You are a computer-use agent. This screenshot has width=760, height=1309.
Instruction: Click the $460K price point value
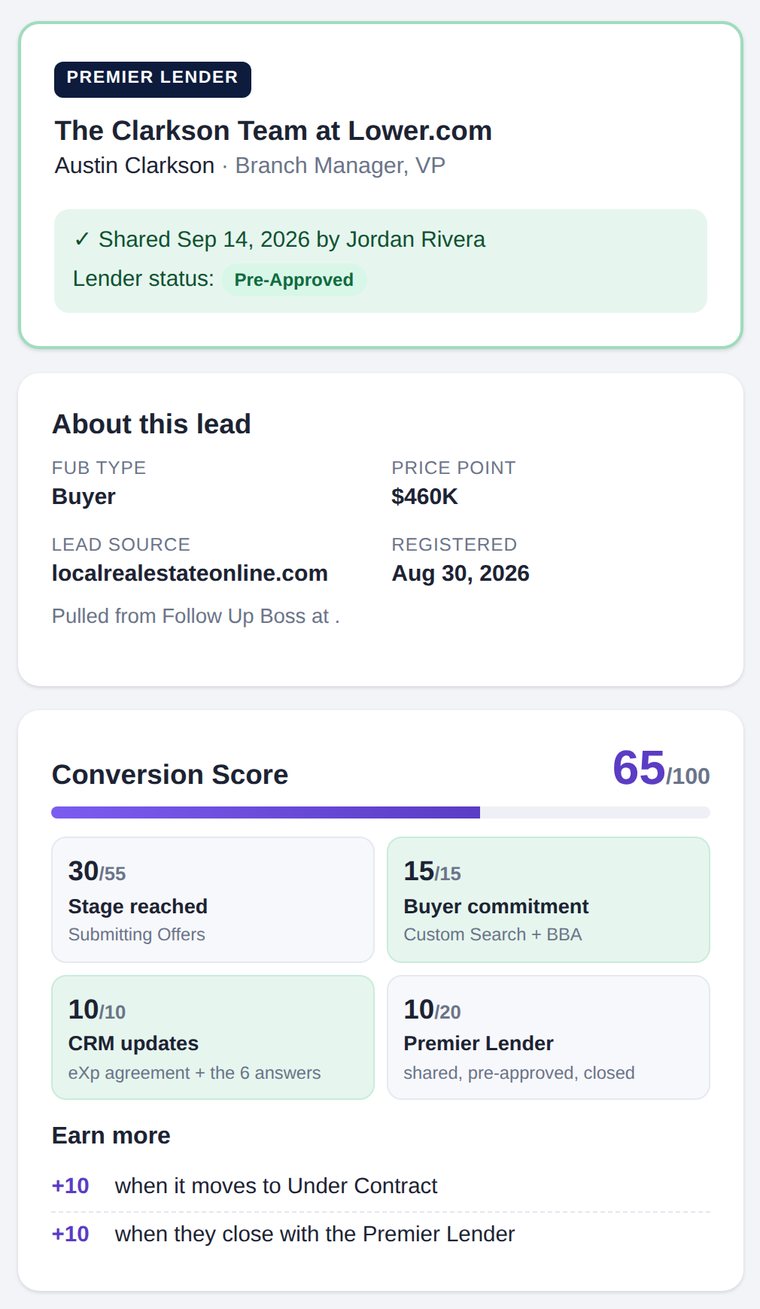click(x=425, y=496)
